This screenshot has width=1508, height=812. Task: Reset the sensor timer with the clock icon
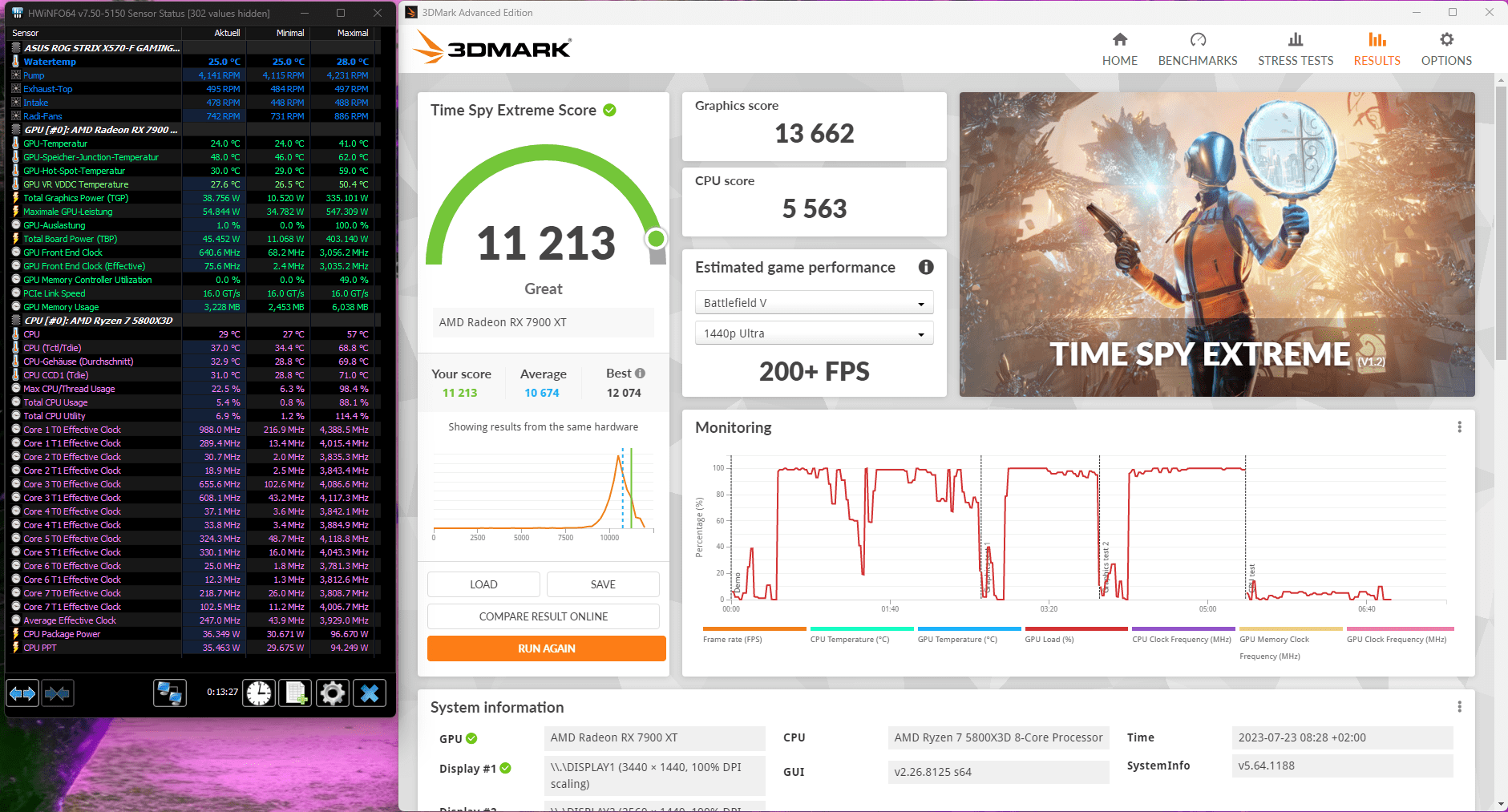click(259, 693)
